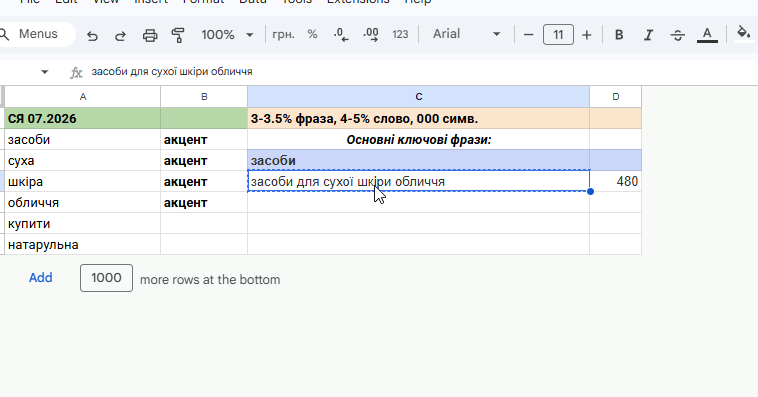Open the zoom 100% dropdown
Screen dimensions: 758x397
tap(227, 35)
